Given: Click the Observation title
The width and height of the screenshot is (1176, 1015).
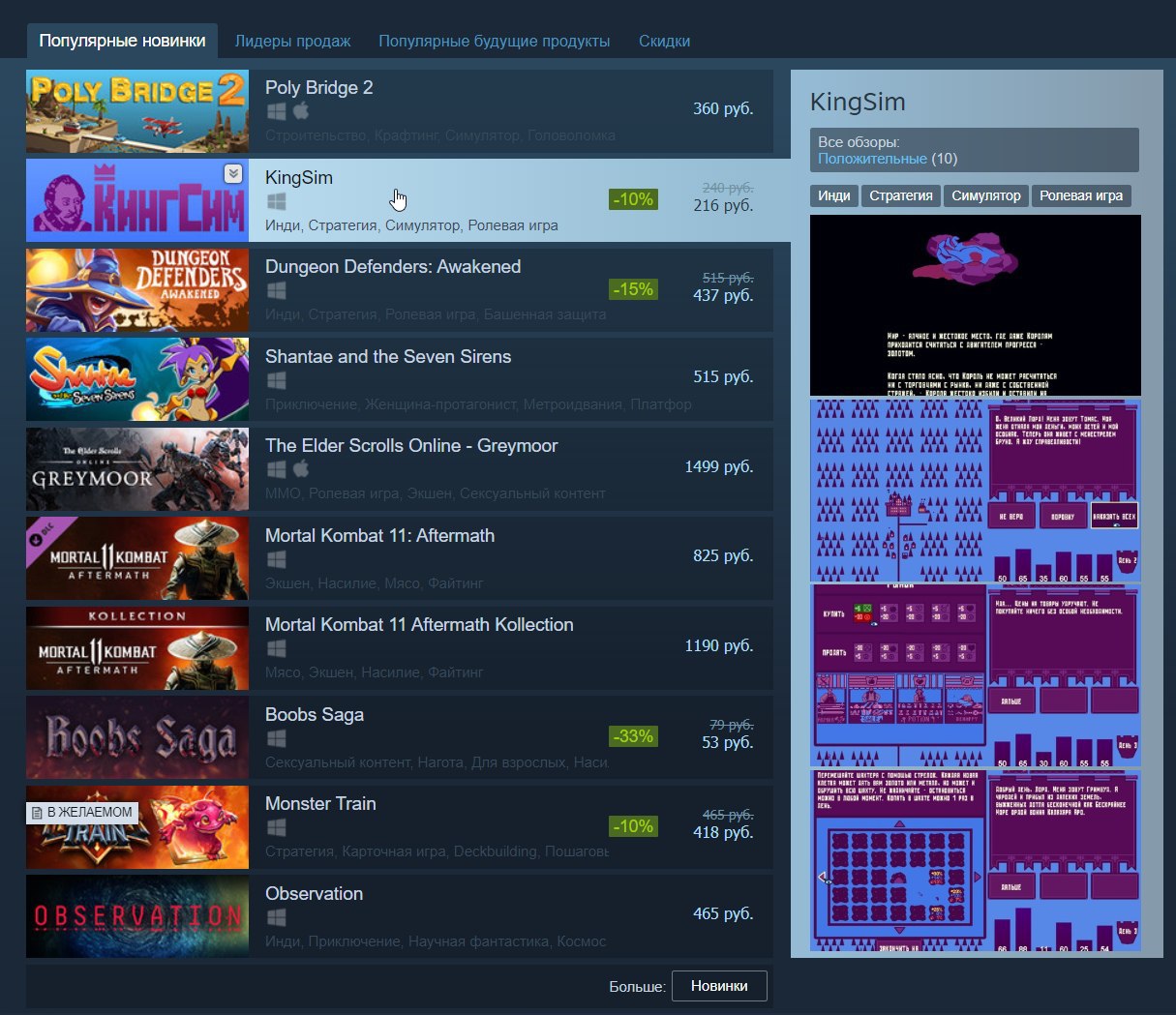Looking at the screenshot, I should pos(314,894).
